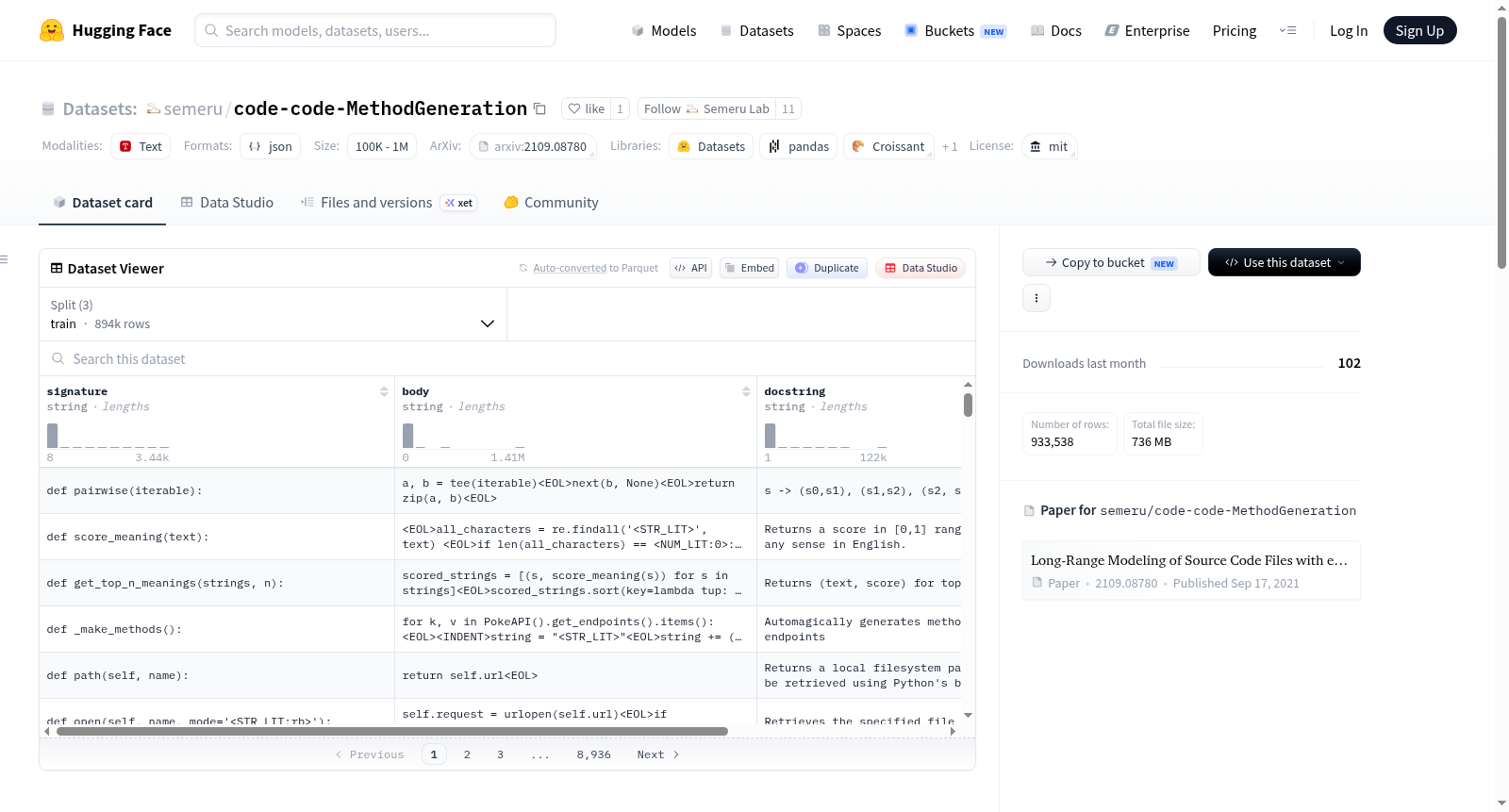Click the Embed button
Screen dimensions: 1509x812
pos(751,268)
